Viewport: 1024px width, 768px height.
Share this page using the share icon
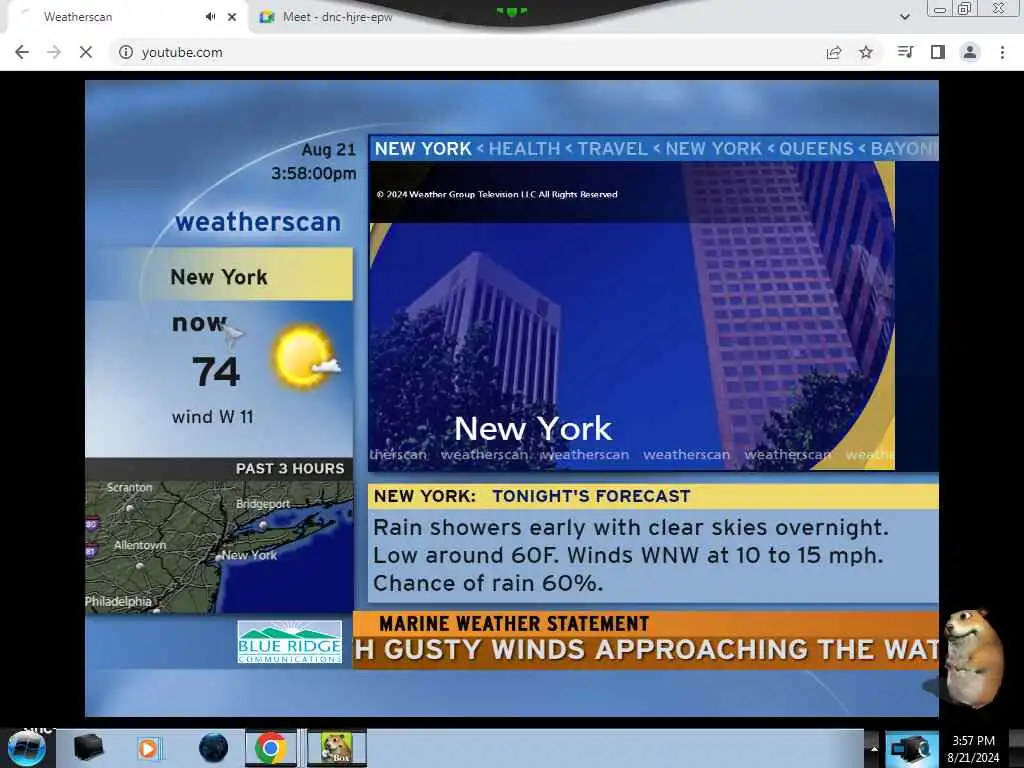click(x=834, y=52)
